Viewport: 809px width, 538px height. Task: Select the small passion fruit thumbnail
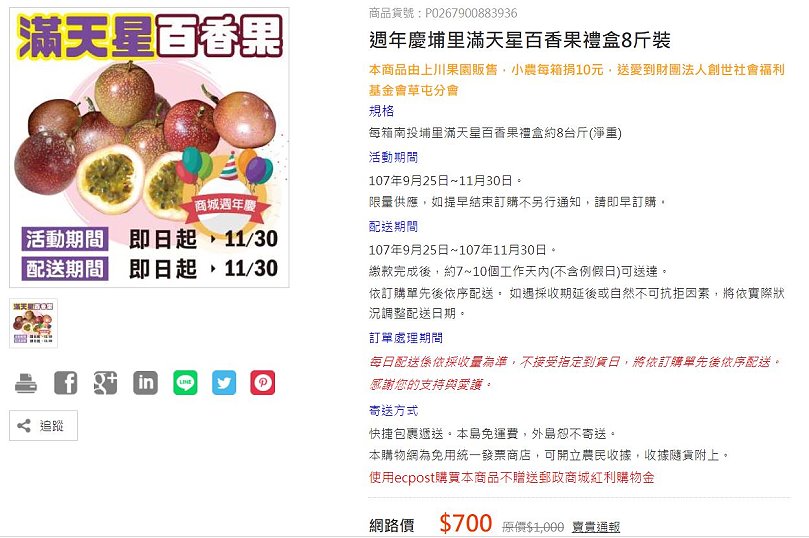(x=34, y=323)
